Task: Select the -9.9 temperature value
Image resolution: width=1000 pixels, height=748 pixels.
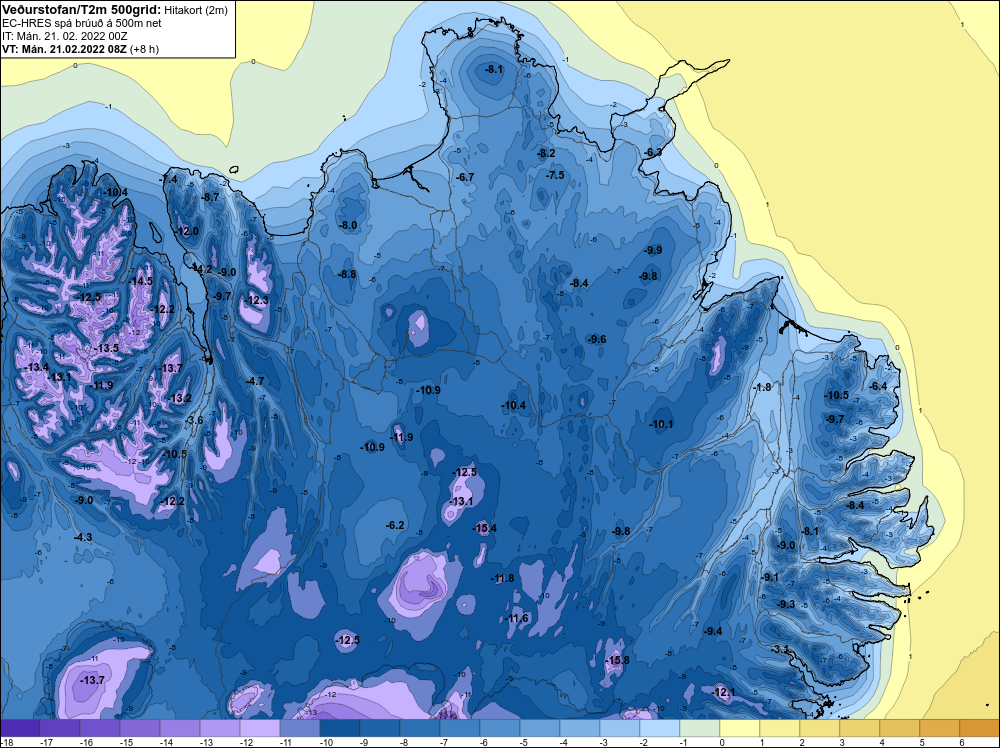Action: coord(653,251)
